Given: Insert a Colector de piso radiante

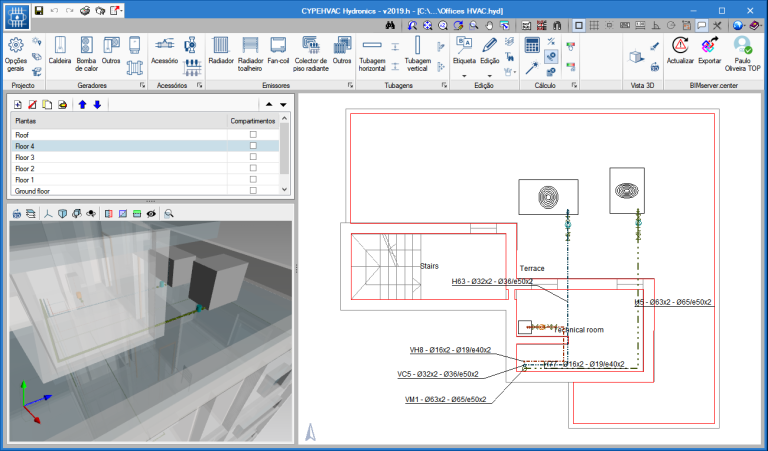Looking at the screenshot, I should [x=311, y=54].
